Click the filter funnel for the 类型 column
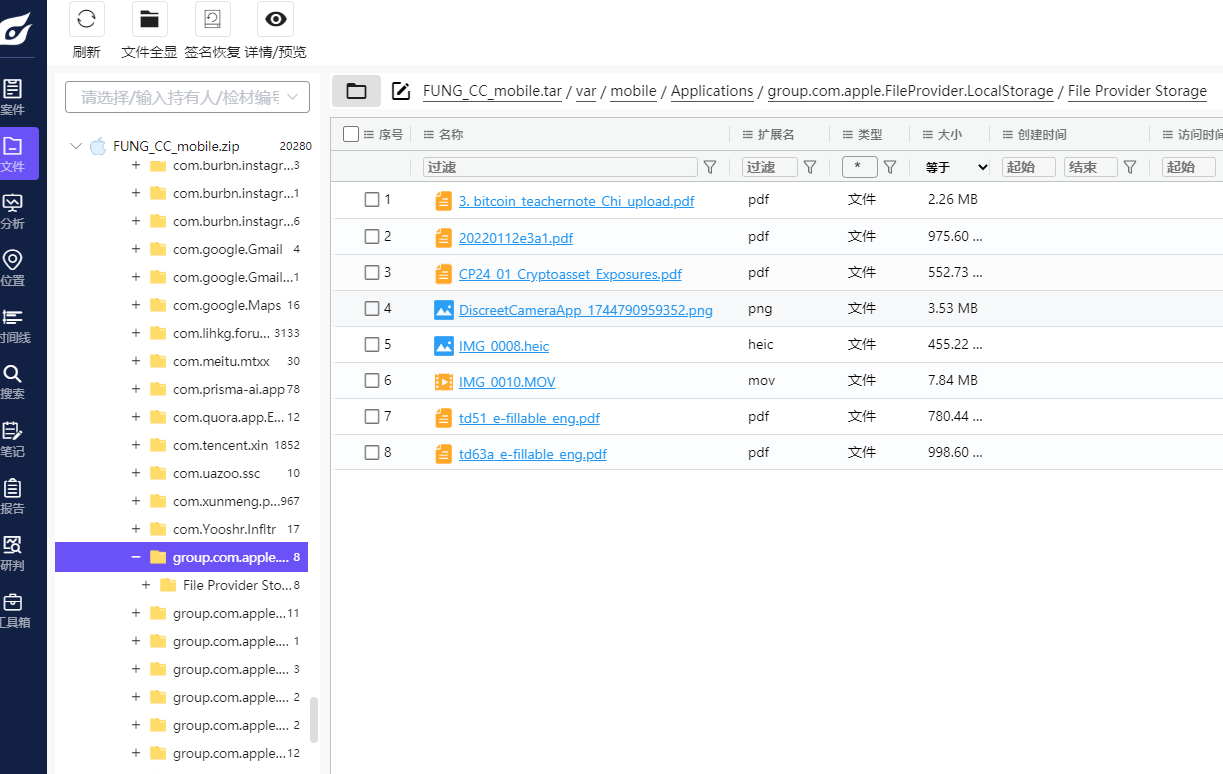 [x=889, y=167]
